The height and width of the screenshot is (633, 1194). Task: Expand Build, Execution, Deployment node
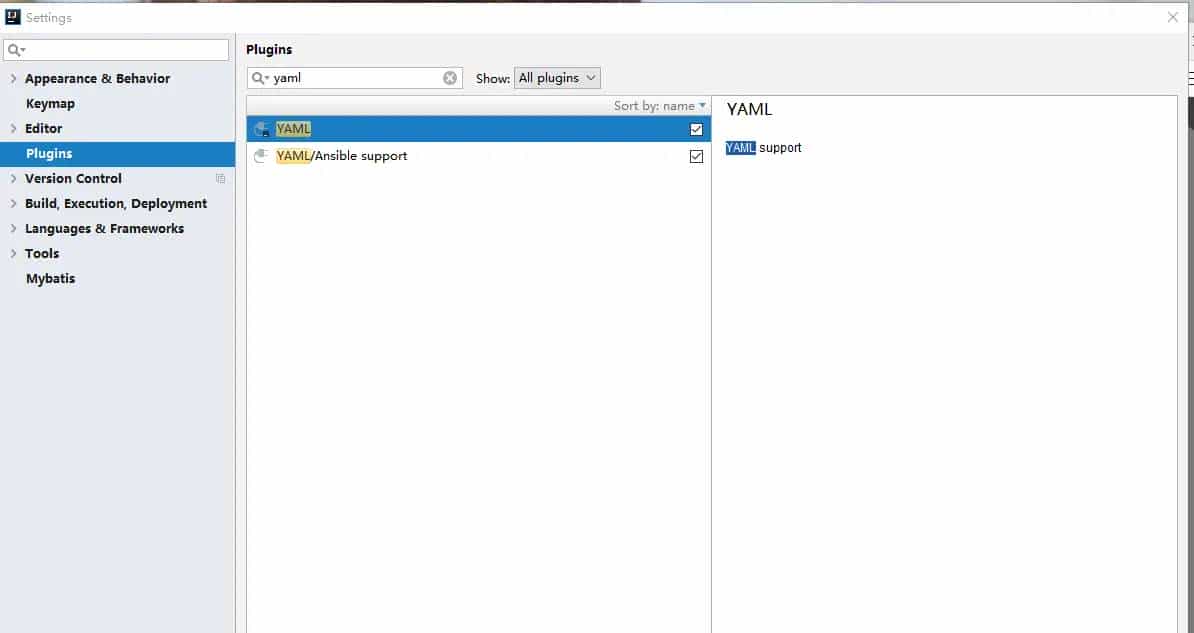click(x=13, y=203)
